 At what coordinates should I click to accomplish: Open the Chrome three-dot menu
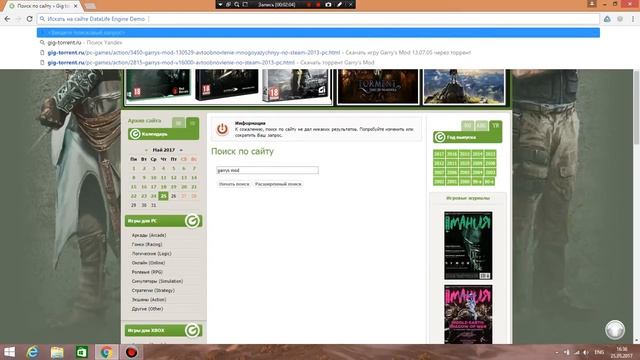[x=633, y=19]
